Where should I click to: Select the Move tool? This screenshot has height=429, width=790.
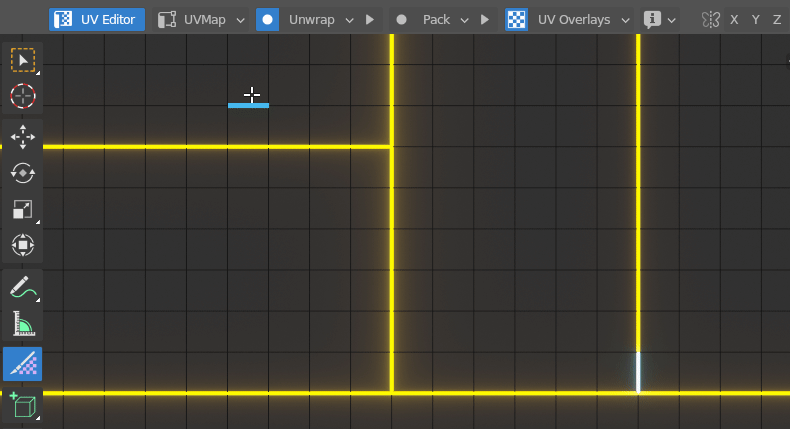click(x=23, y=137)
